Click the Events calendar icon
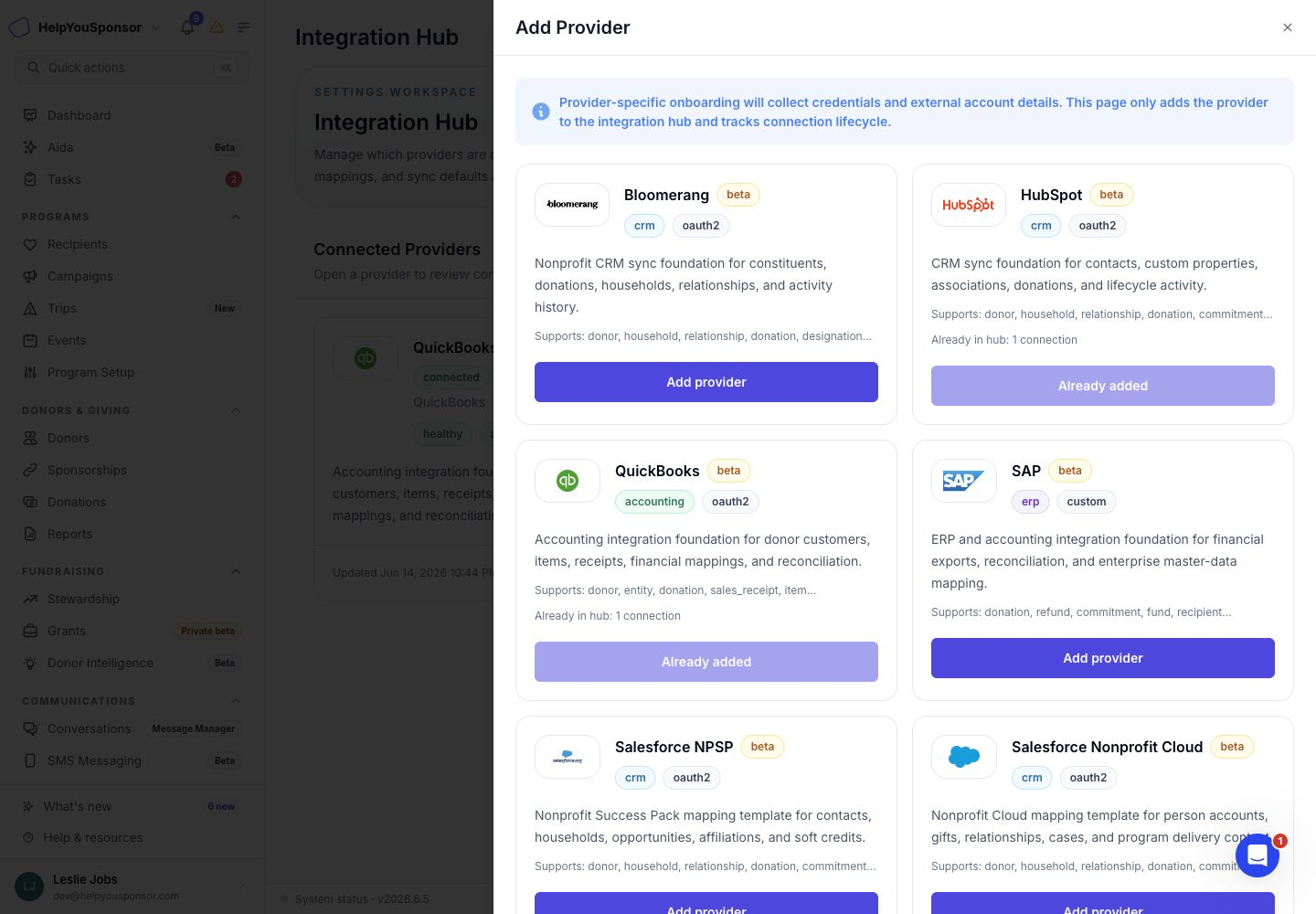Viewport: 1316px width, 914px height. coord(30,340)
